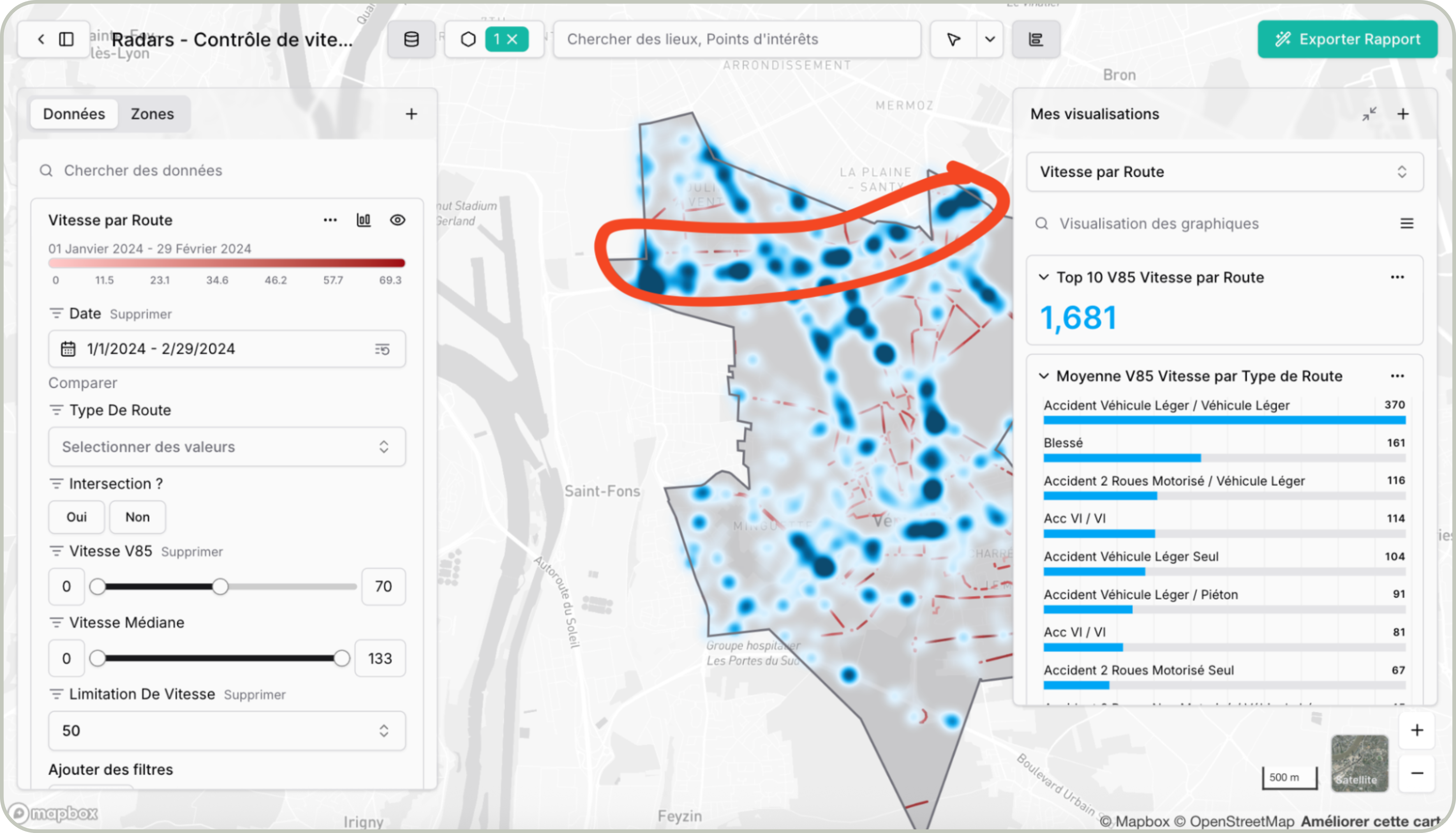Open the Limitation De Vitesse 50 dropdown

[x=227, y=730]
